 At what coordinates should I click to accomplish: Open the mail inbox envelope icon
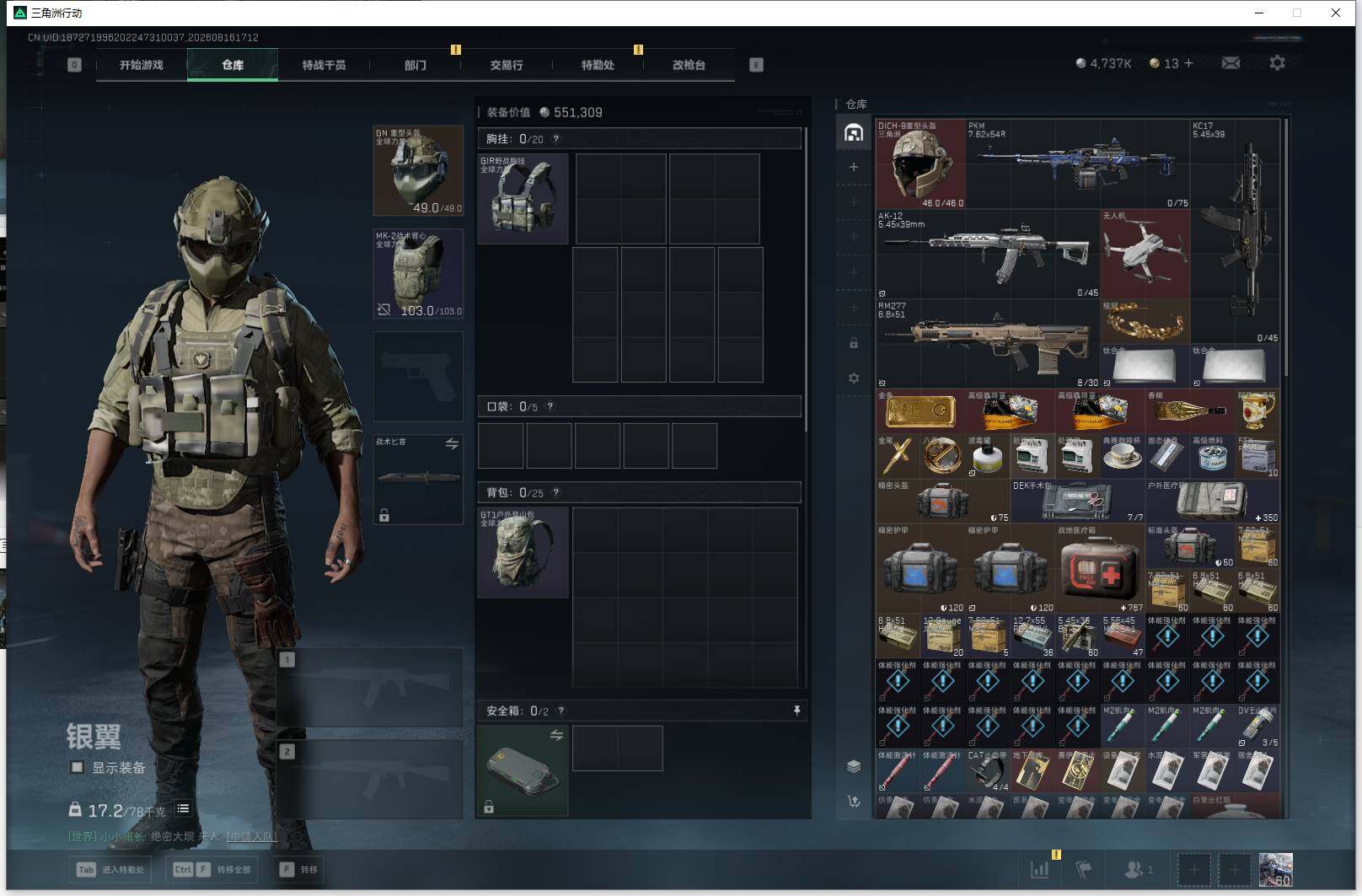coord(1231,63)
